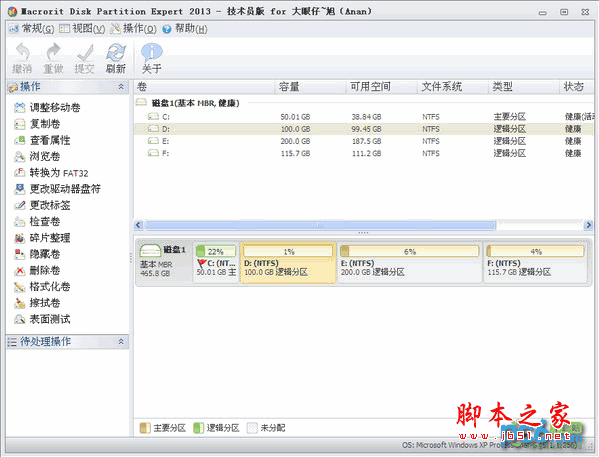Viewport: 599px width, 457px height.
Task: Click the 主要分区 type cell for C:
Action: tap(510, 117)
